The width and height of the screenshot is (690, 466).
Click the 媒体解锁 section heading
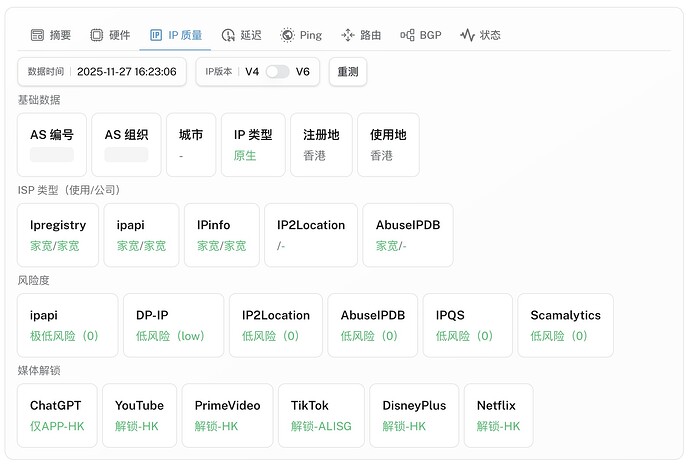coord(39,371)
